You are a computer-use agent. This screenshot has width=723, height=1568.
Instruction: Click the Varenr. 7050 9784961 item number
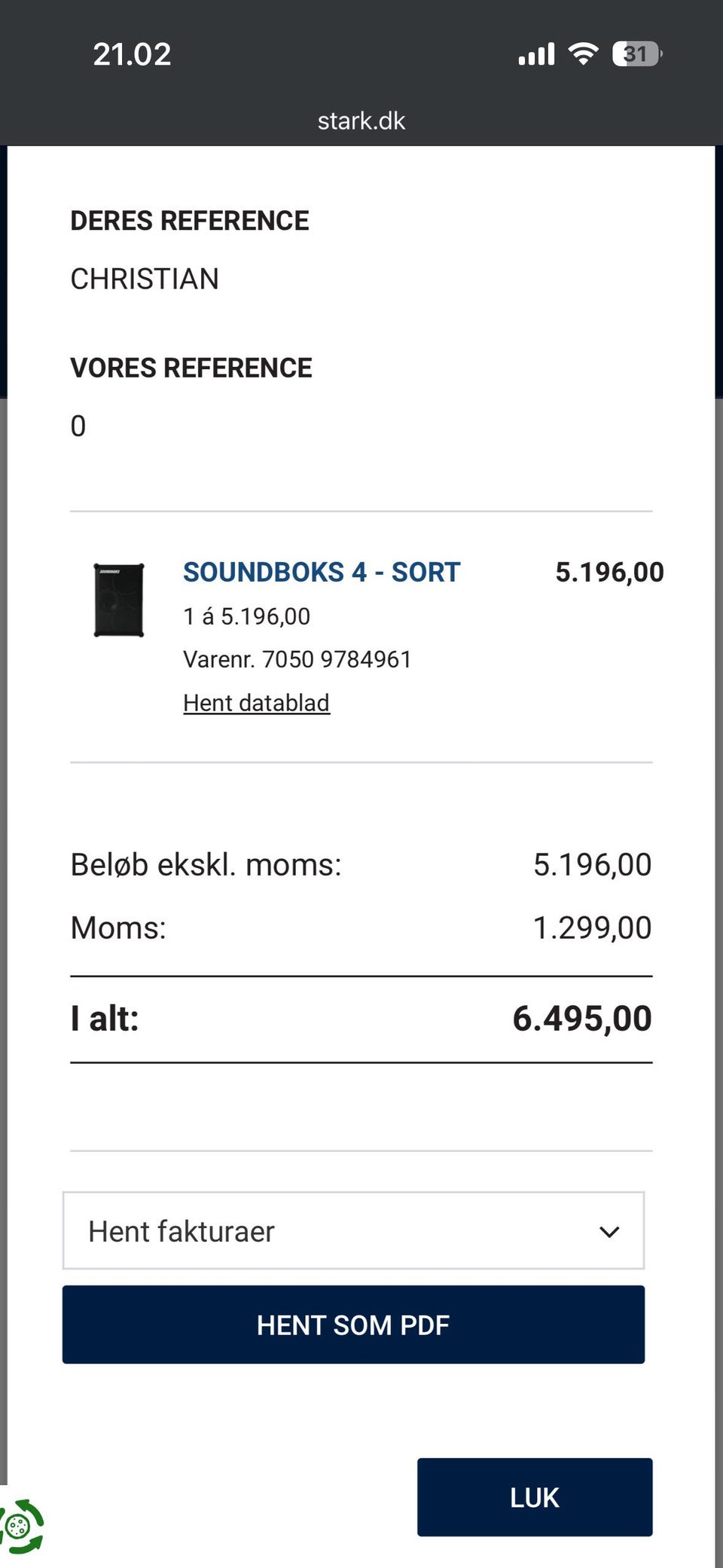pyautogui.click(x=297, y=659)
